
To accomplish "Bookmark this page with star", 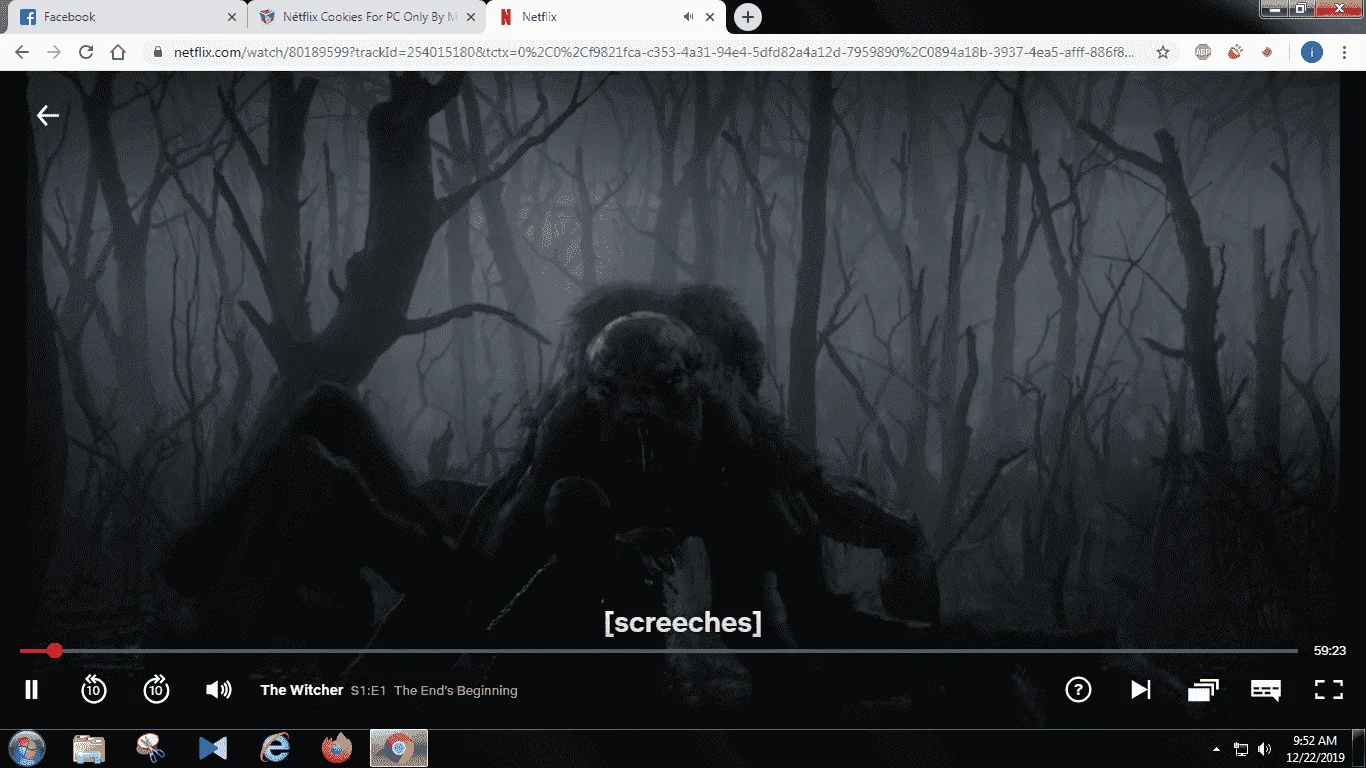I will 1163,52.
